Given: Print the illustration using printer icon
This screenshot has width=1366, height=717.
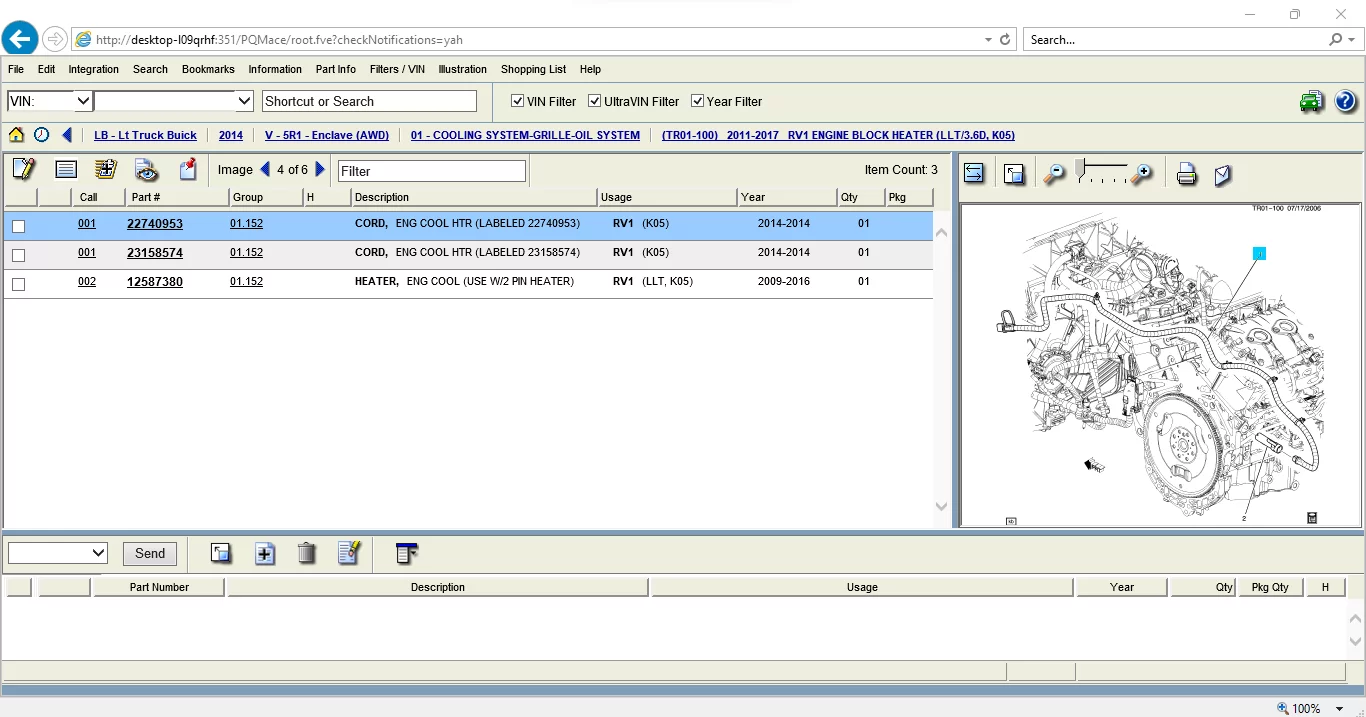Looking at the screenshot, I should click(x=1186, y=175).
